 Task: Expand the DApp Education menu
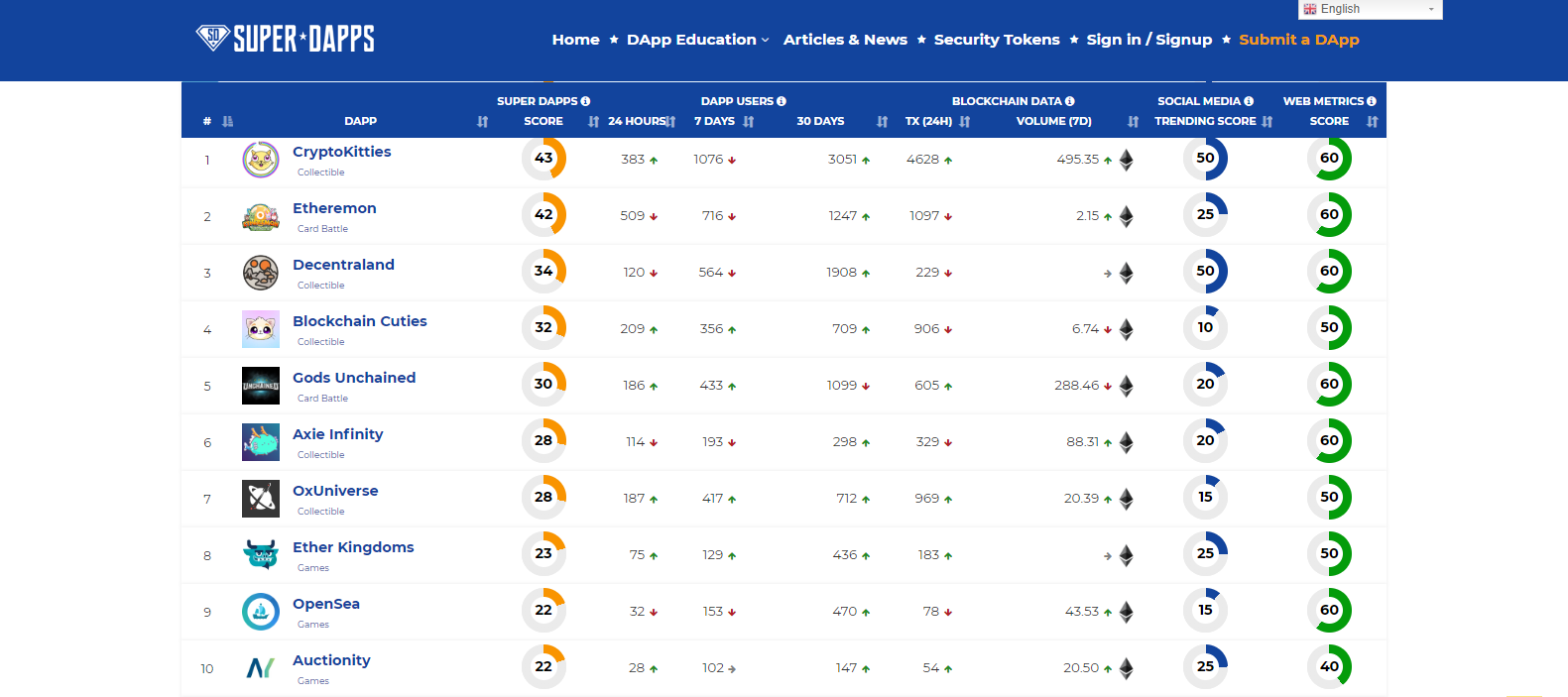(x=697, y=40)
